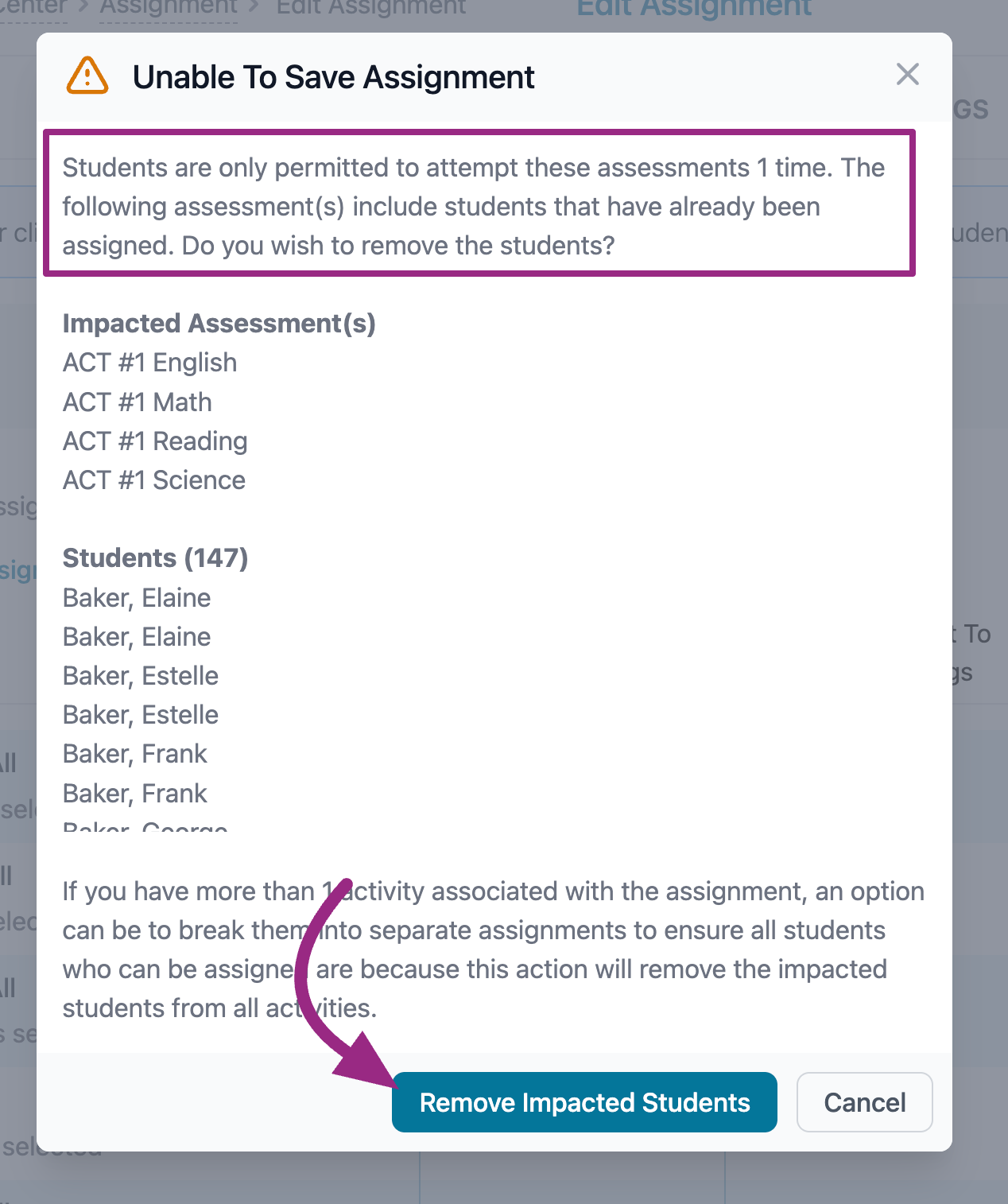Pick the first Baker, Frank entry
The image size is (1008, 1204).
135,754
